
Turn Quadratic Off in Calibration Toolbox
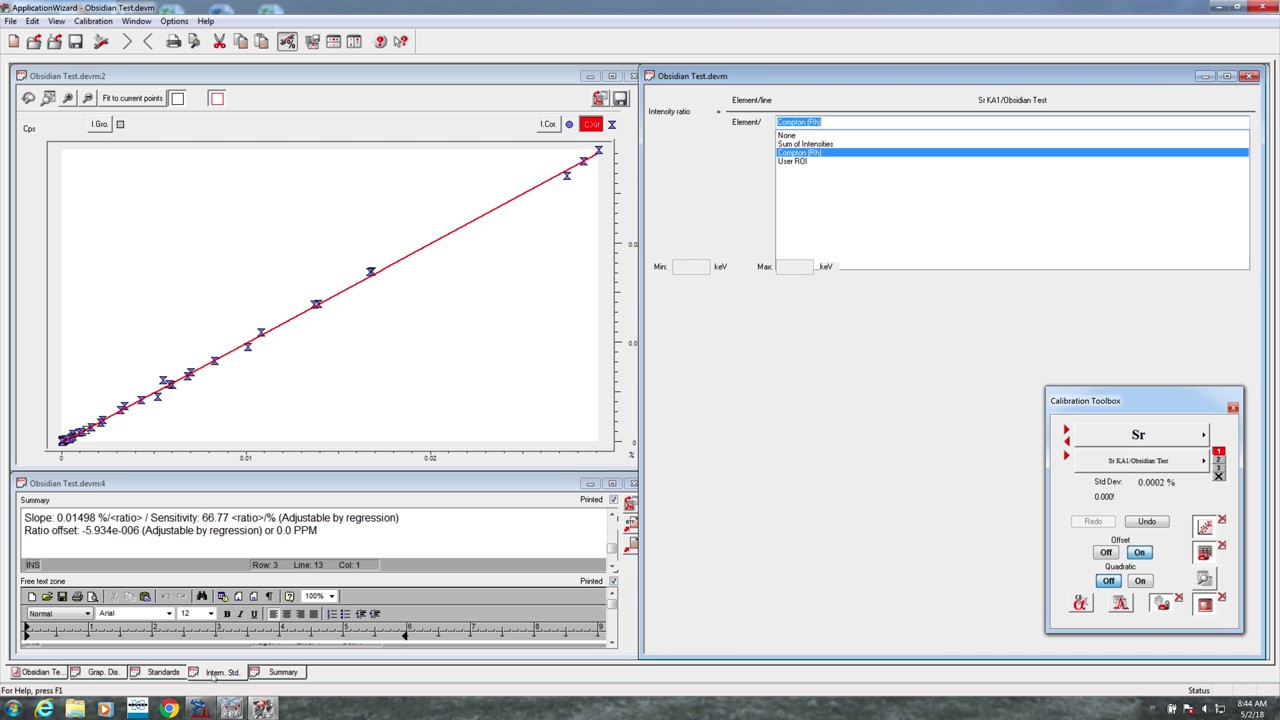[x=1108, y=581]
